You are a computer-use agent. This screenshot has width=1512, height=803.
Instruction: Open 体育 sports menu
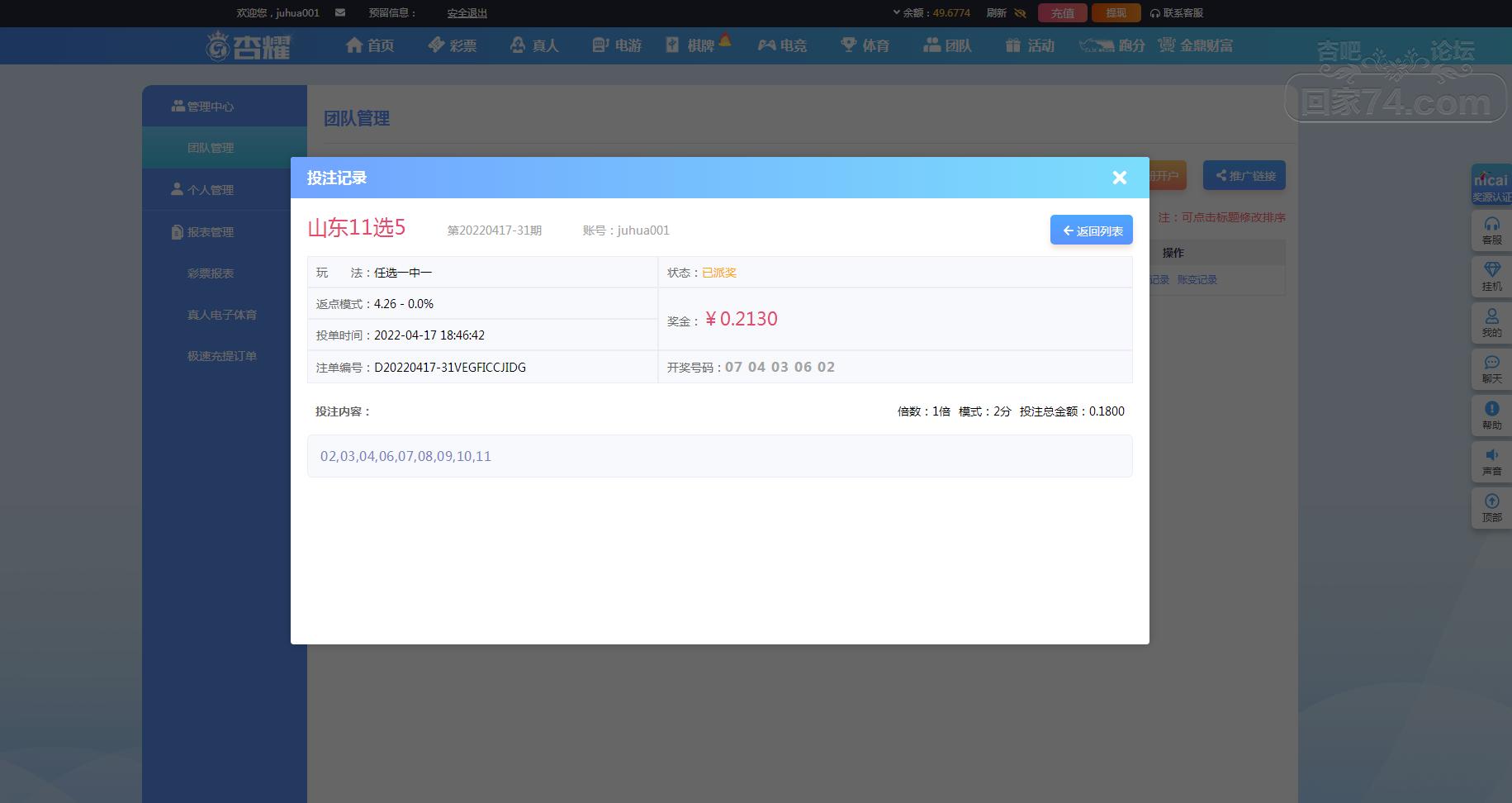pos(865,45)
